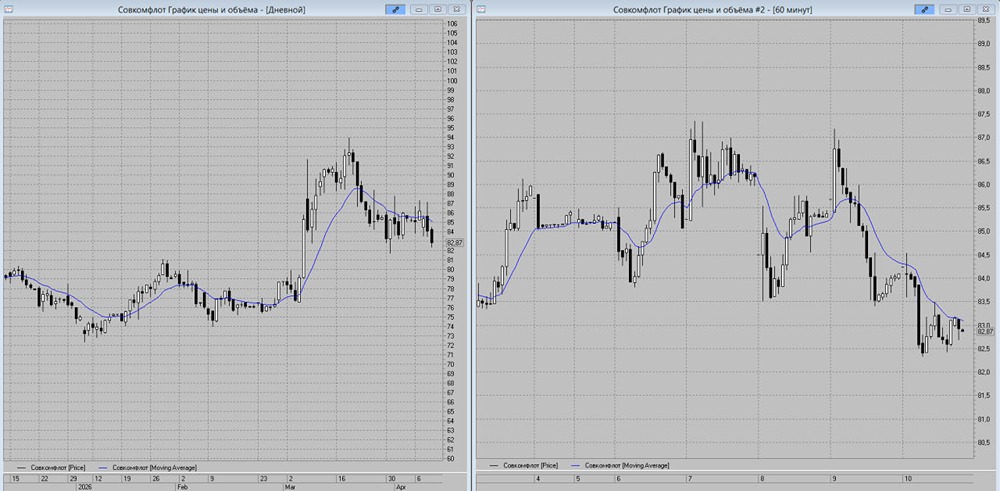Click date label 30 on daily time axis

tap(392, 478)
